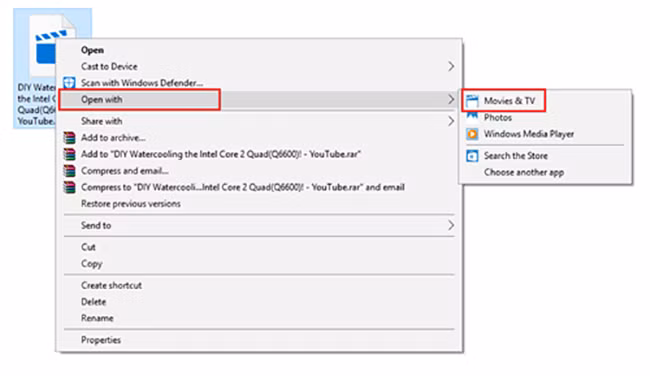The width and height of the screenshot is (650, 376).
Task: Select Choose another app
Action: coord(524,172)
